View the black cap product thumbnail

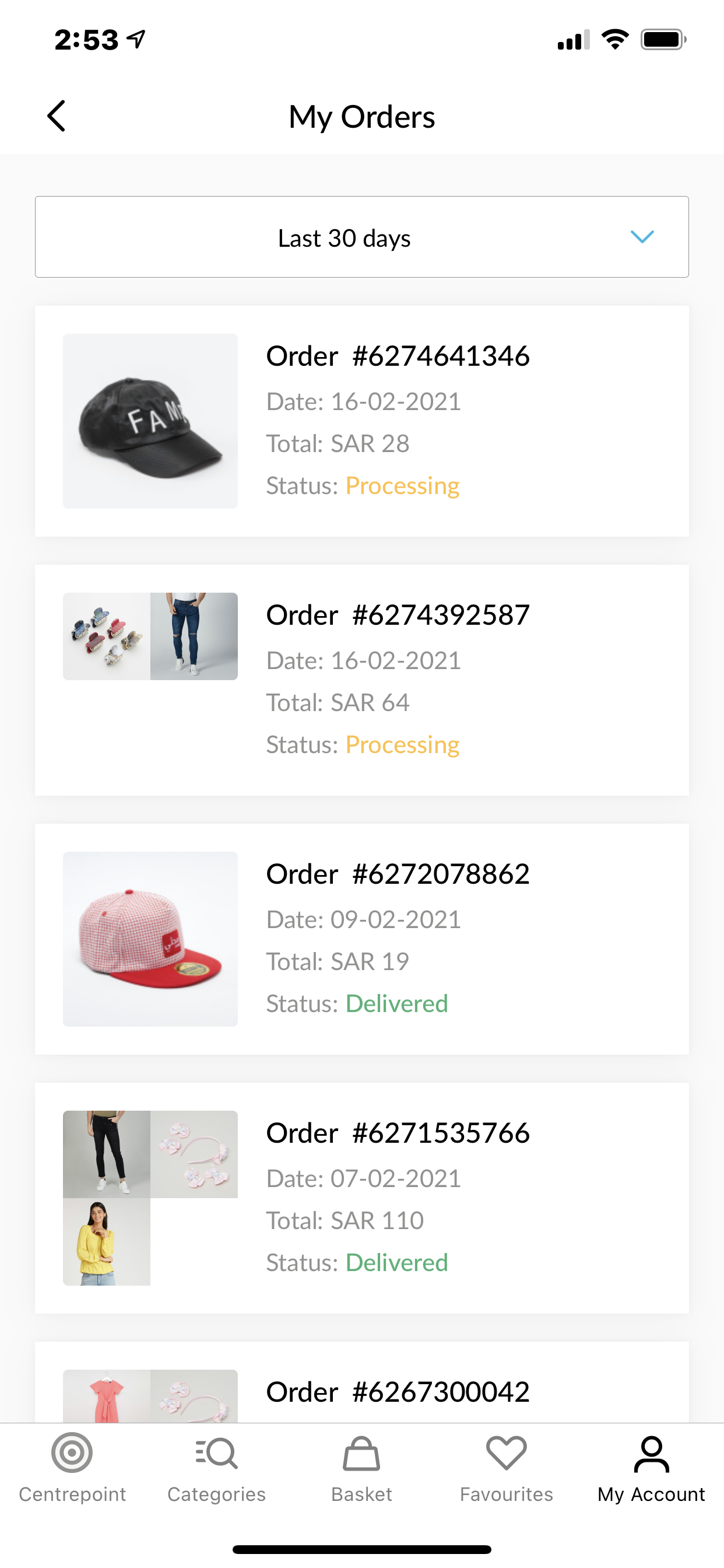coord(150,421)
